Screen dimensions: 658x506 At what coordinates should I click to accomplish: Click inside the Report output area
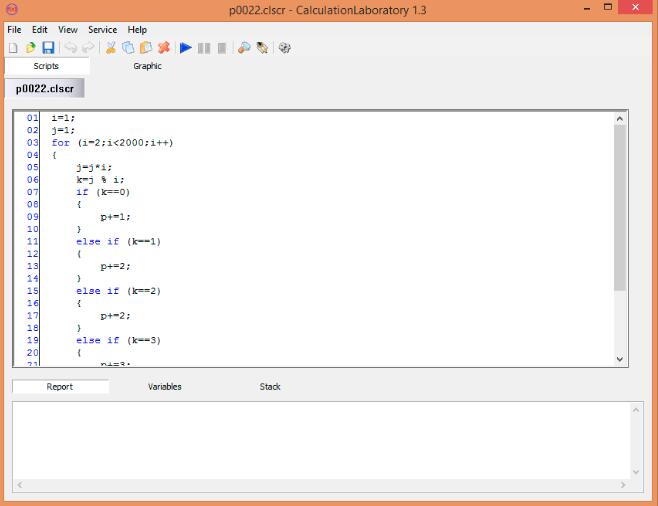pos(320,438)
